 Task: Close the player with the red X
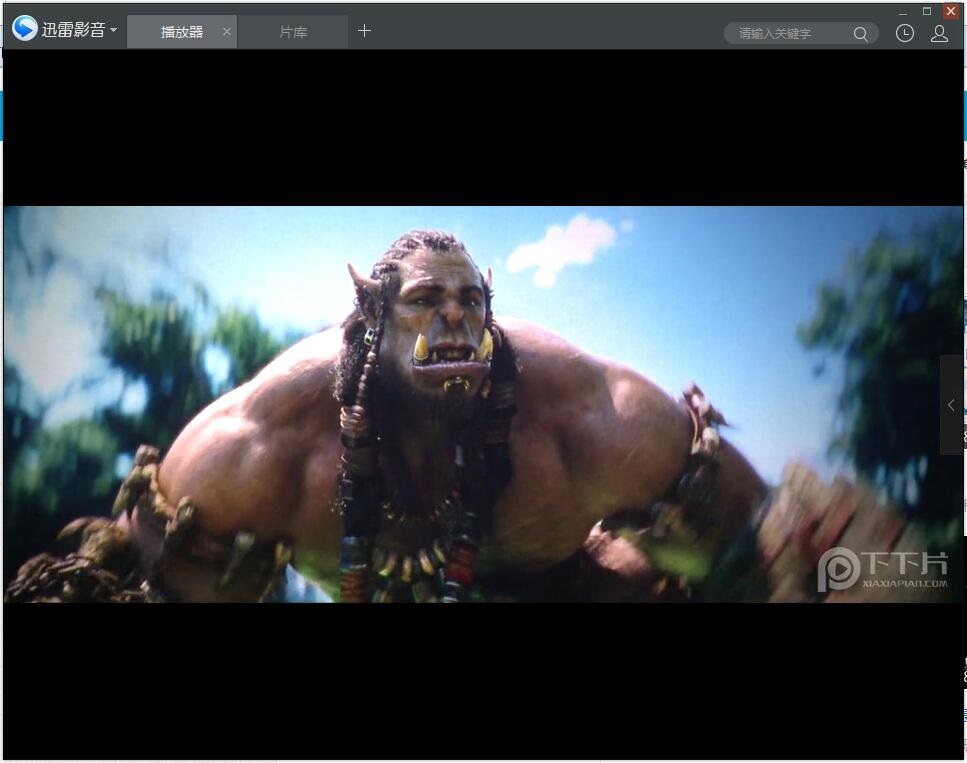coord(951,11)
